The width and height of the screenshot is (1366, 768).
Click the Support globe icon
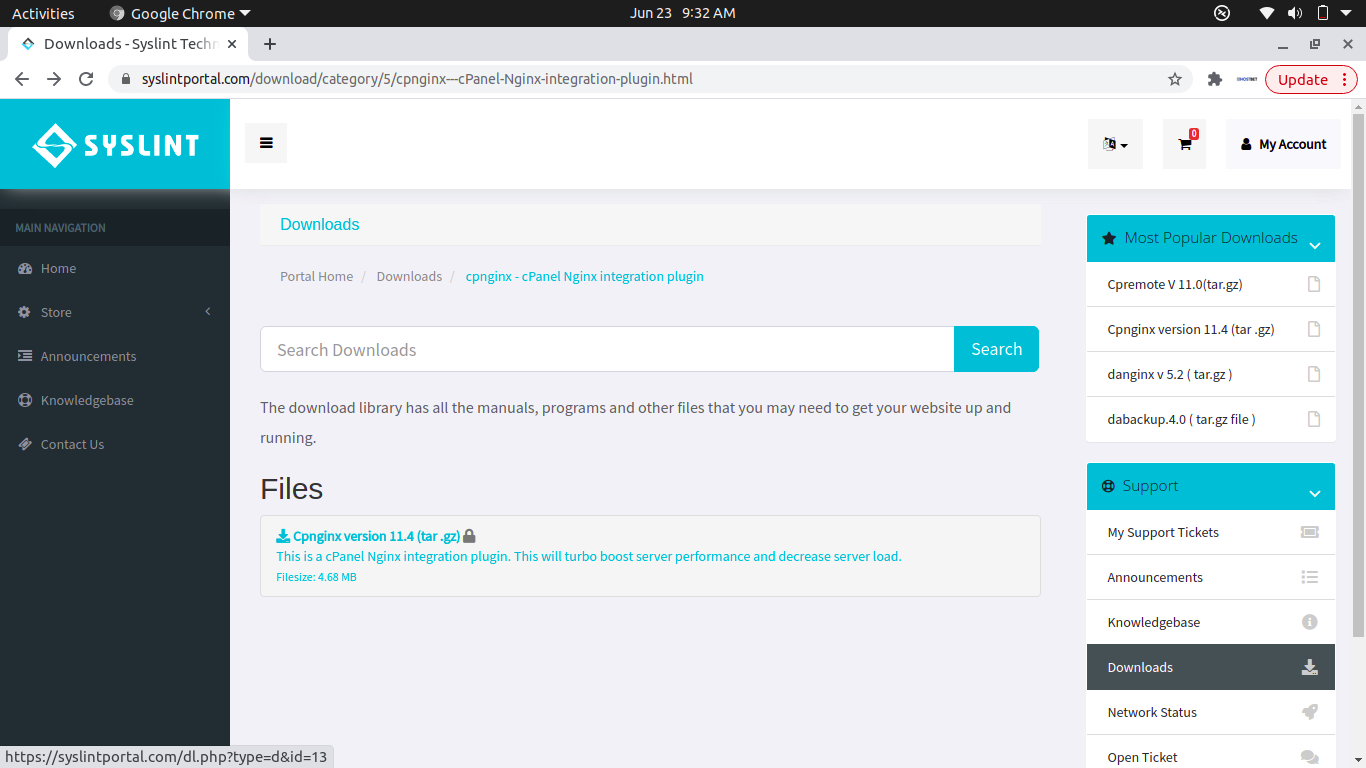pyautogui.click(x=1108, y=486)
